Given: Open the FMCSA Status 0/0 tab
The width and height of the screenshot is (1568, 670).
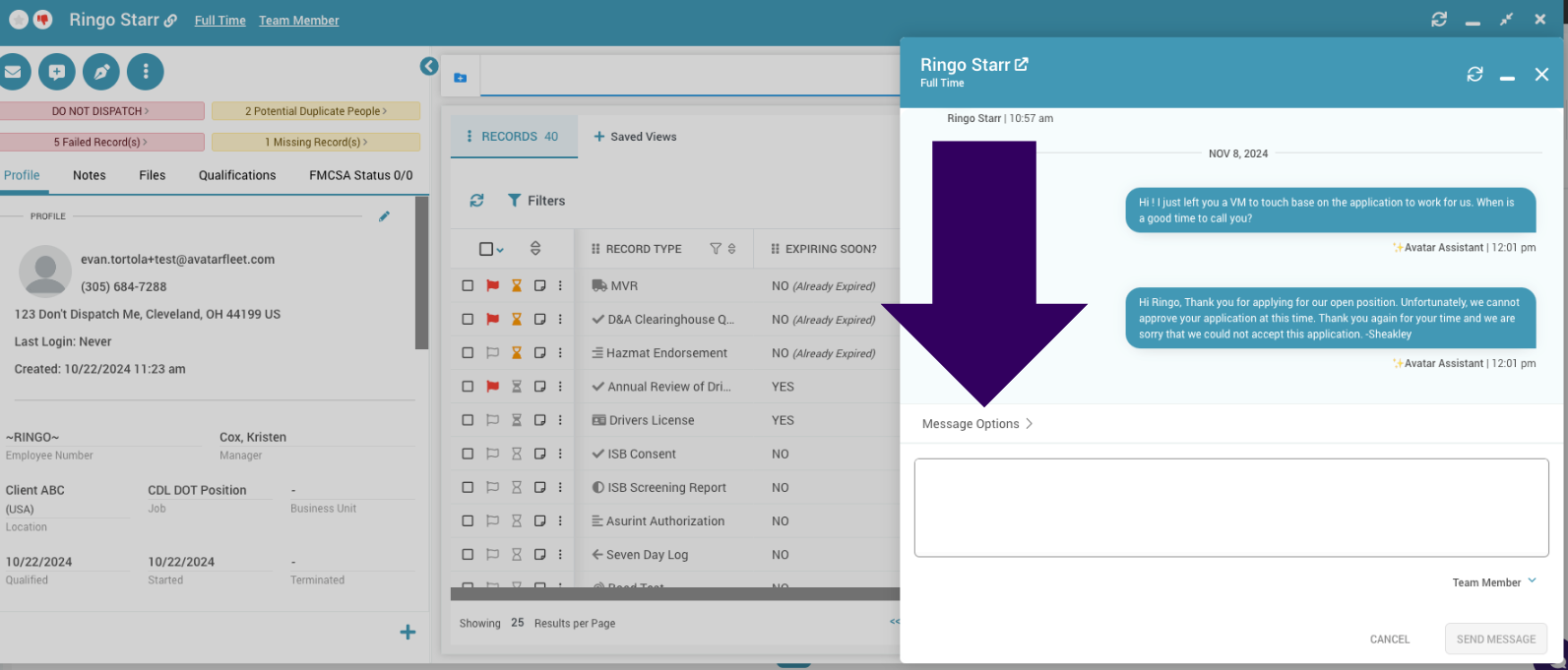Looking at the screenshot, I should click(x=361, y=175).
